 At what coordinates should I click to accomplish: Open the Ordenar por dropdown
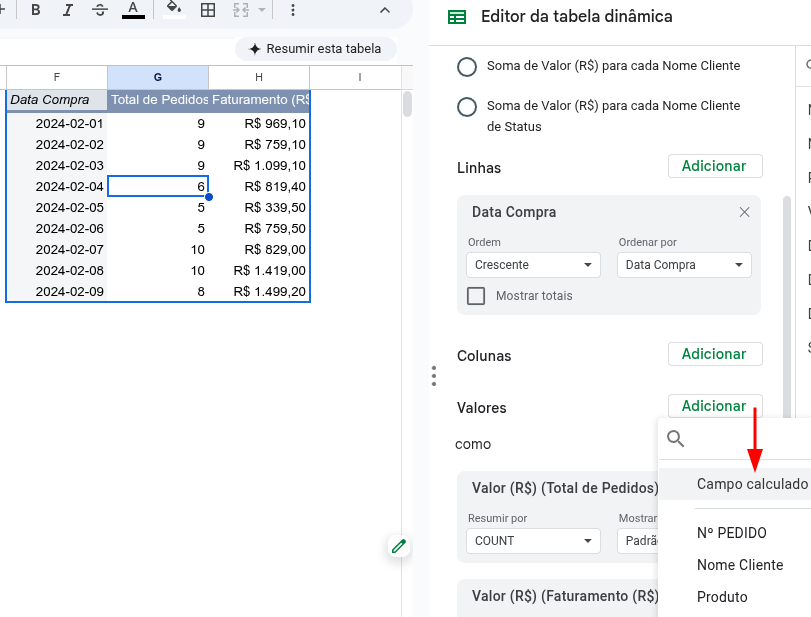click(683, 264)
